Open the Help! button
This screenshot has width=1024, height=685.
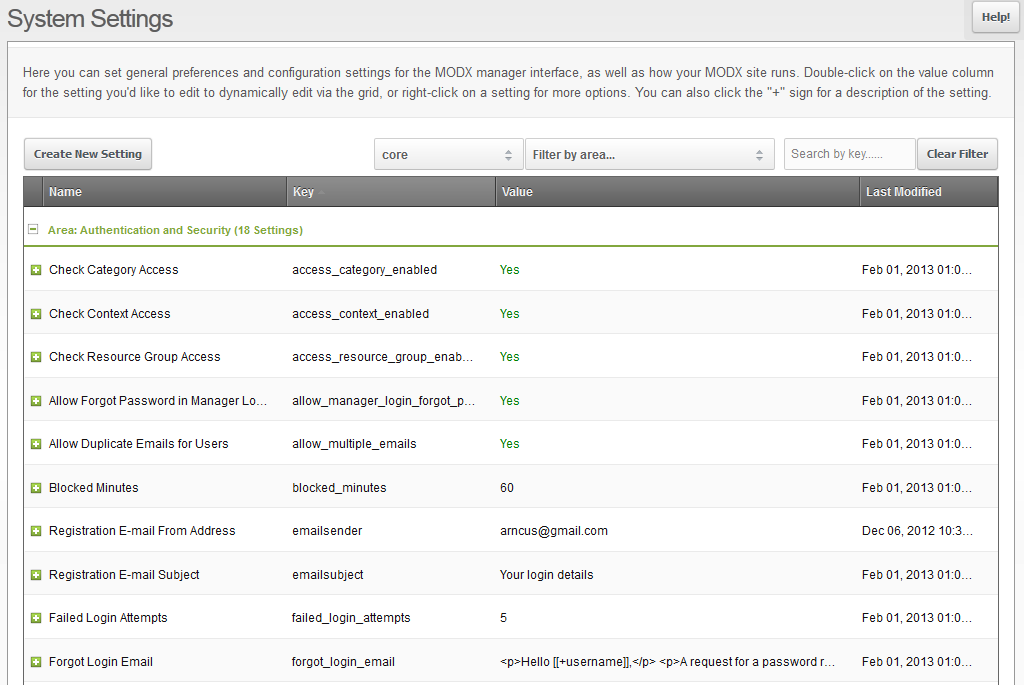pos(995,17)
